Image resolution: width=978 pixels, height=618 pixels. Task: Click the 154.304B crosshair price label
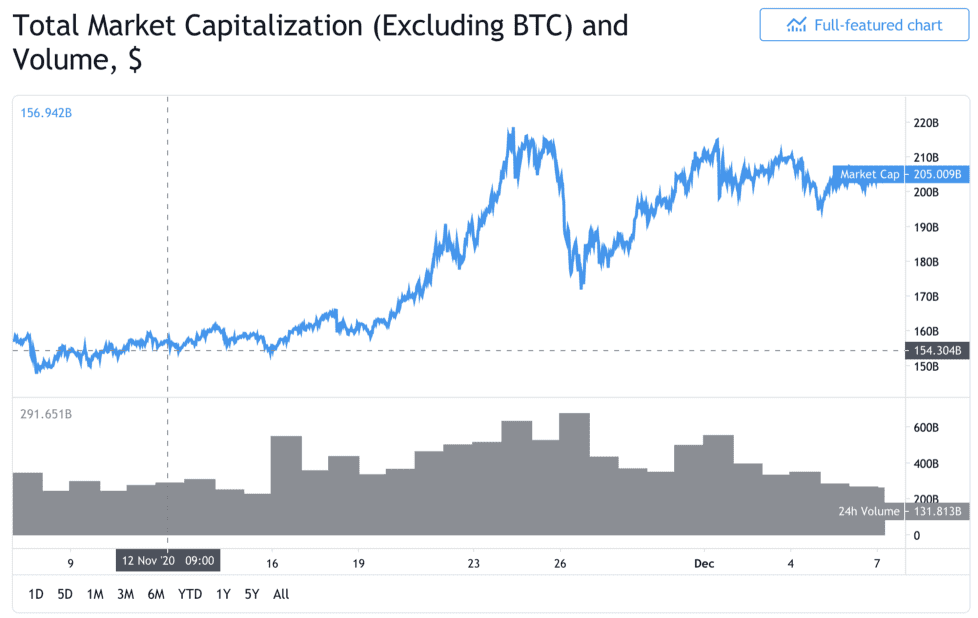(937, 350)
